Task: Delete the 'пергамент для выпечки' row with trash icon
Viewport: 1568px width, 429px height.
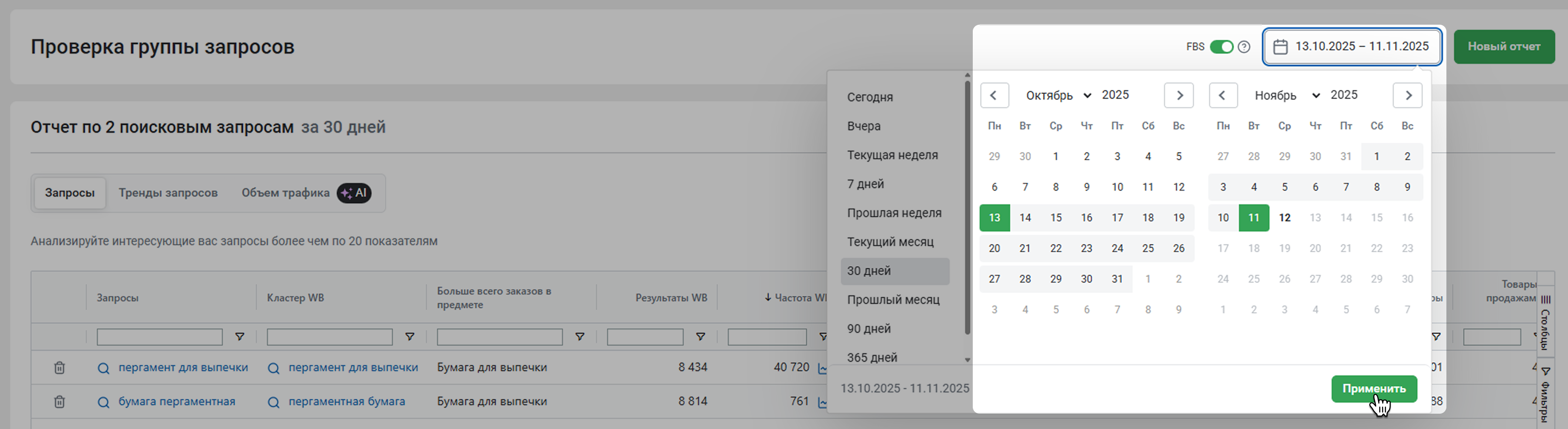Action: tap(59, 367)
